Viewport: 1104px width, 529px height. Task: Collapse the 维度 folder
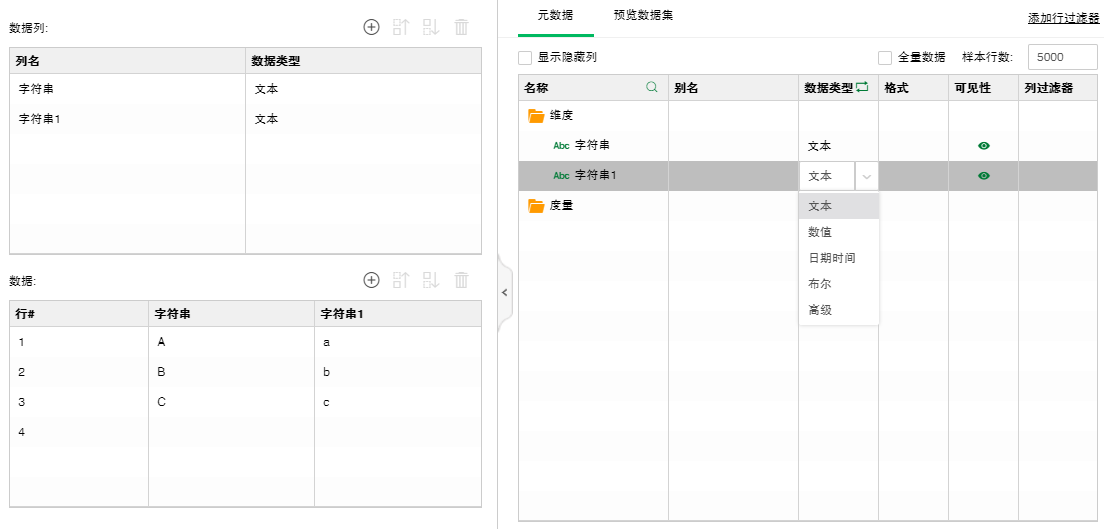pos(536,116)
